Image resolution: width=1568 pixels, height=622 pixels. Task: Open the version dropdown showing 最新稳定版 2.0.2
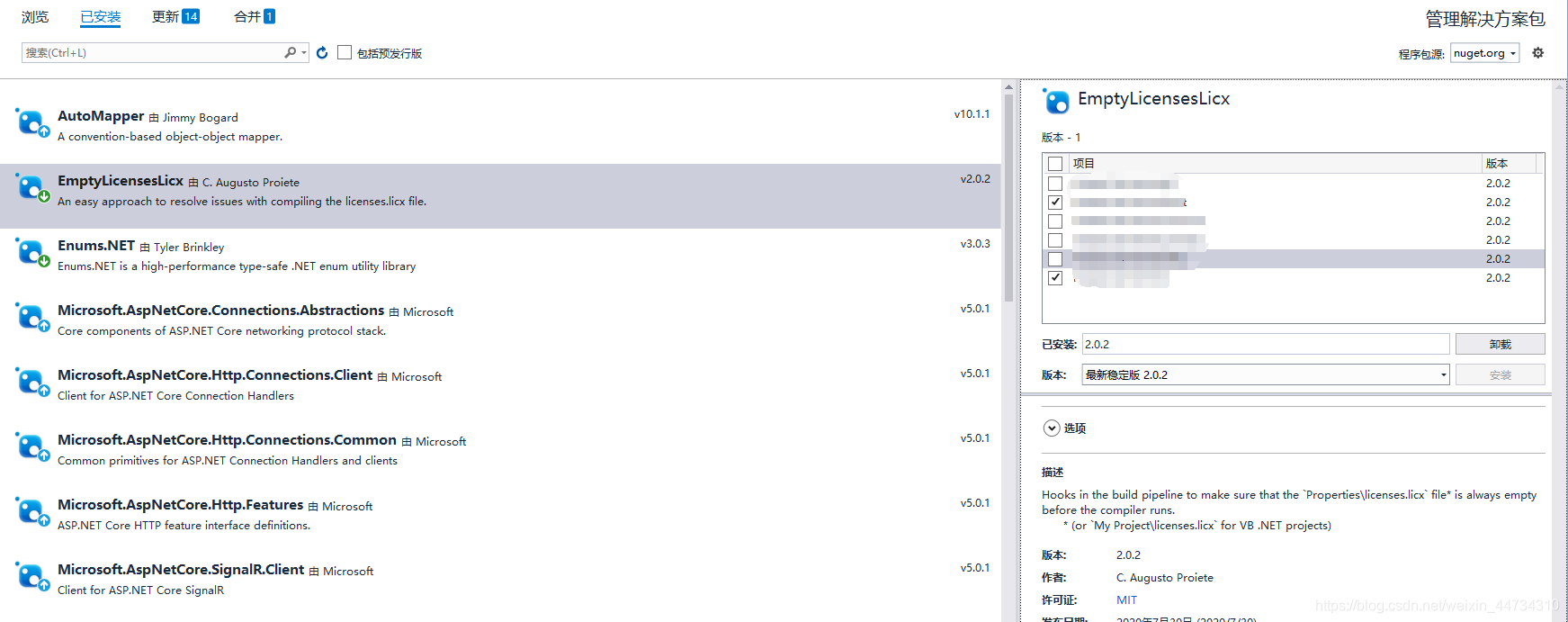[1265, 374]
